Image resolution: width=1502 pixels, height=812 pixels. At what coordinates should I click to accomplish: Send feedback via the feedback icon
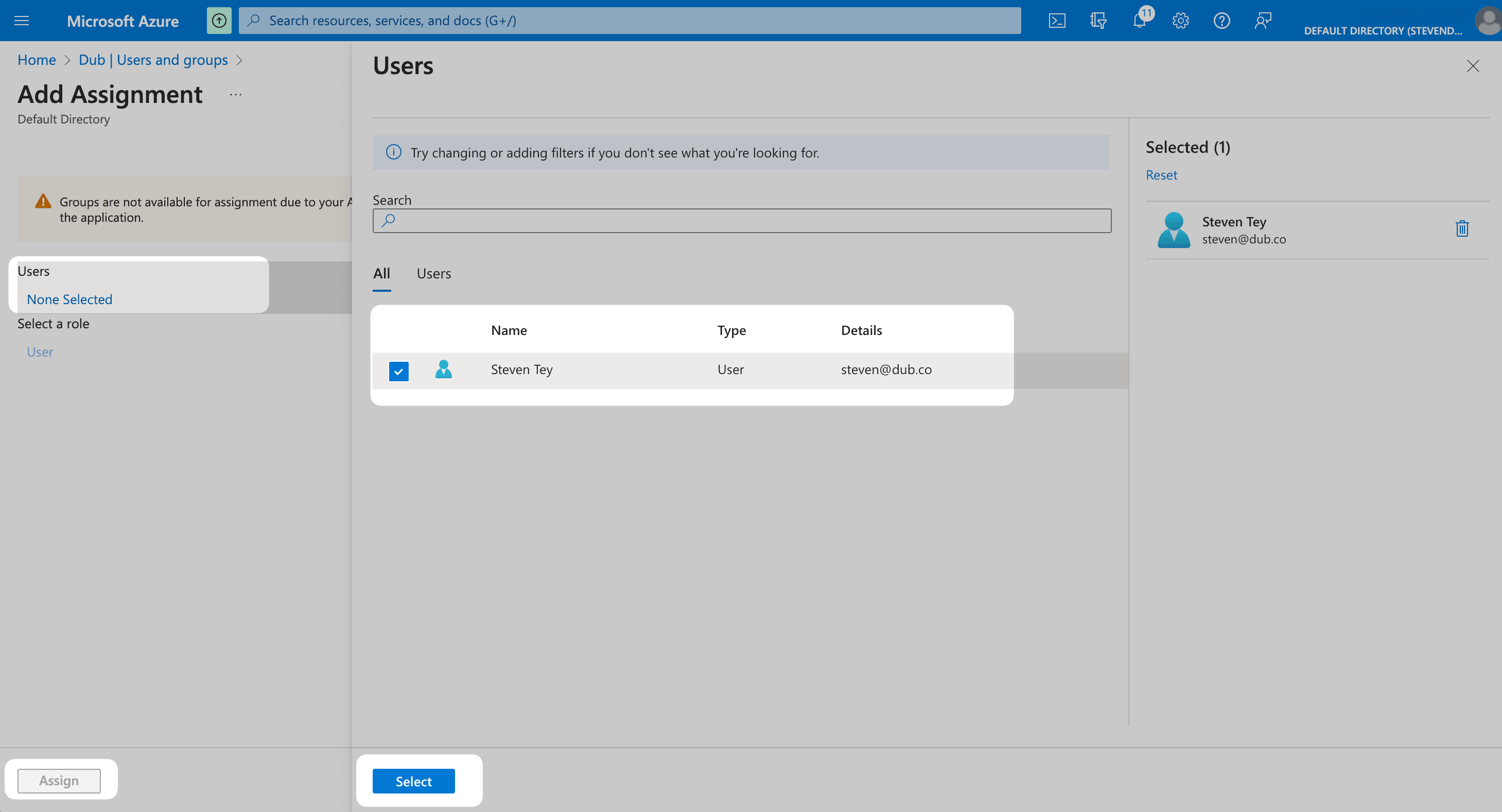[1263, 21]
